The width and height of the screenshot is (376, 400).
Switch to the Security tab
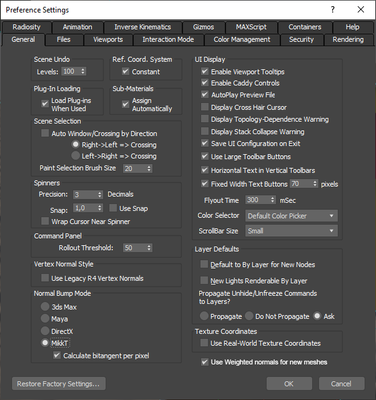(x=301, y=40)
